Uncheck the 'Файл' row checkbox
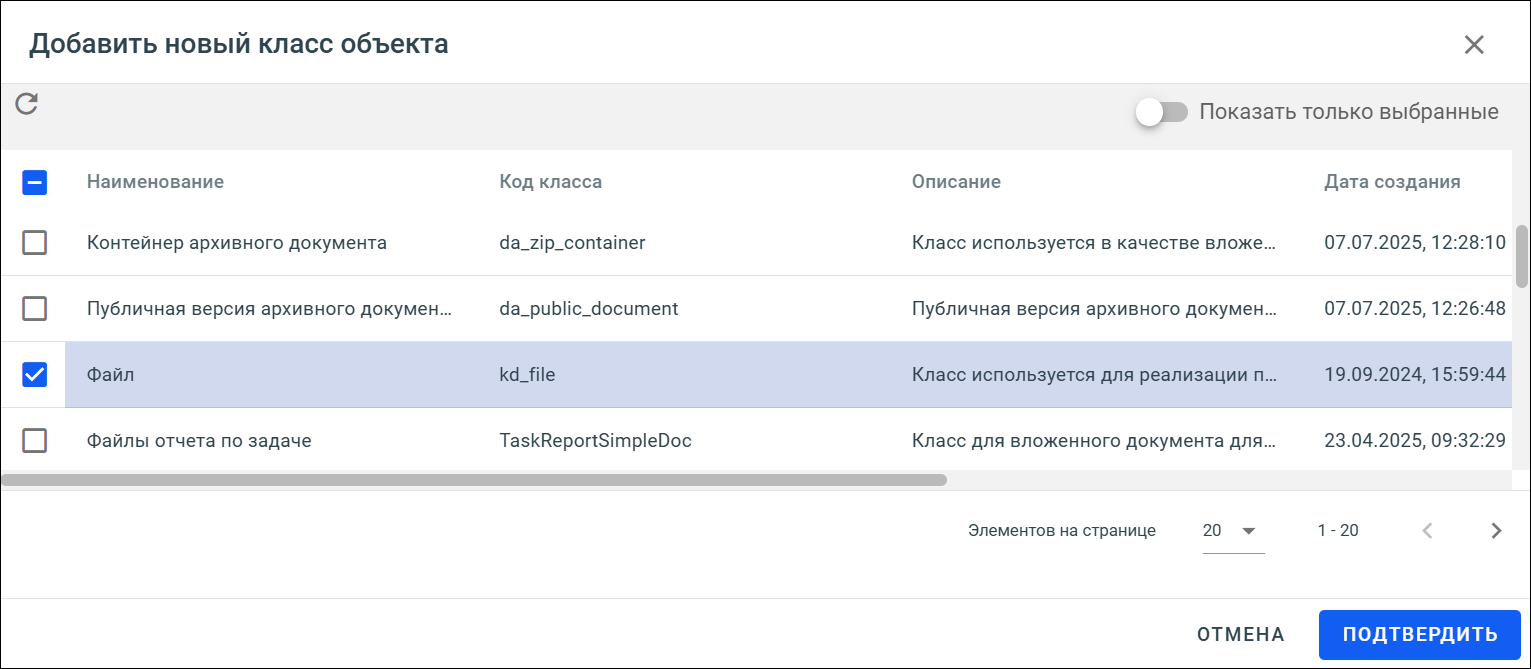This screenshot has width=1531, height=669. 35,375
